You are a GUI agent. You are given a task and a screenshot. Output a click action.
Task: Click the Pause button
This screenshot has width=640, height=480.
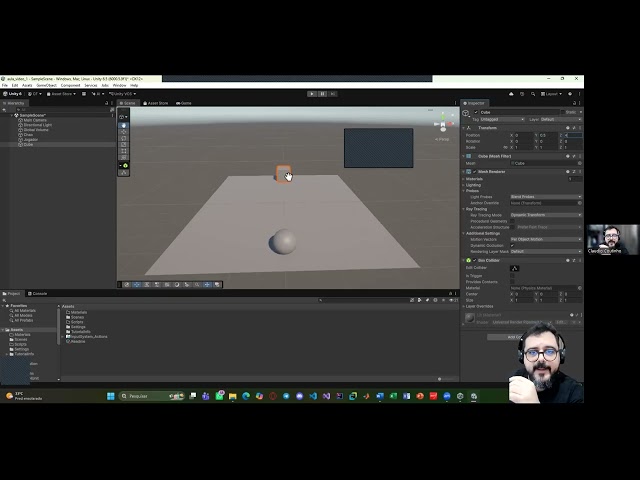tap(322, 94)
